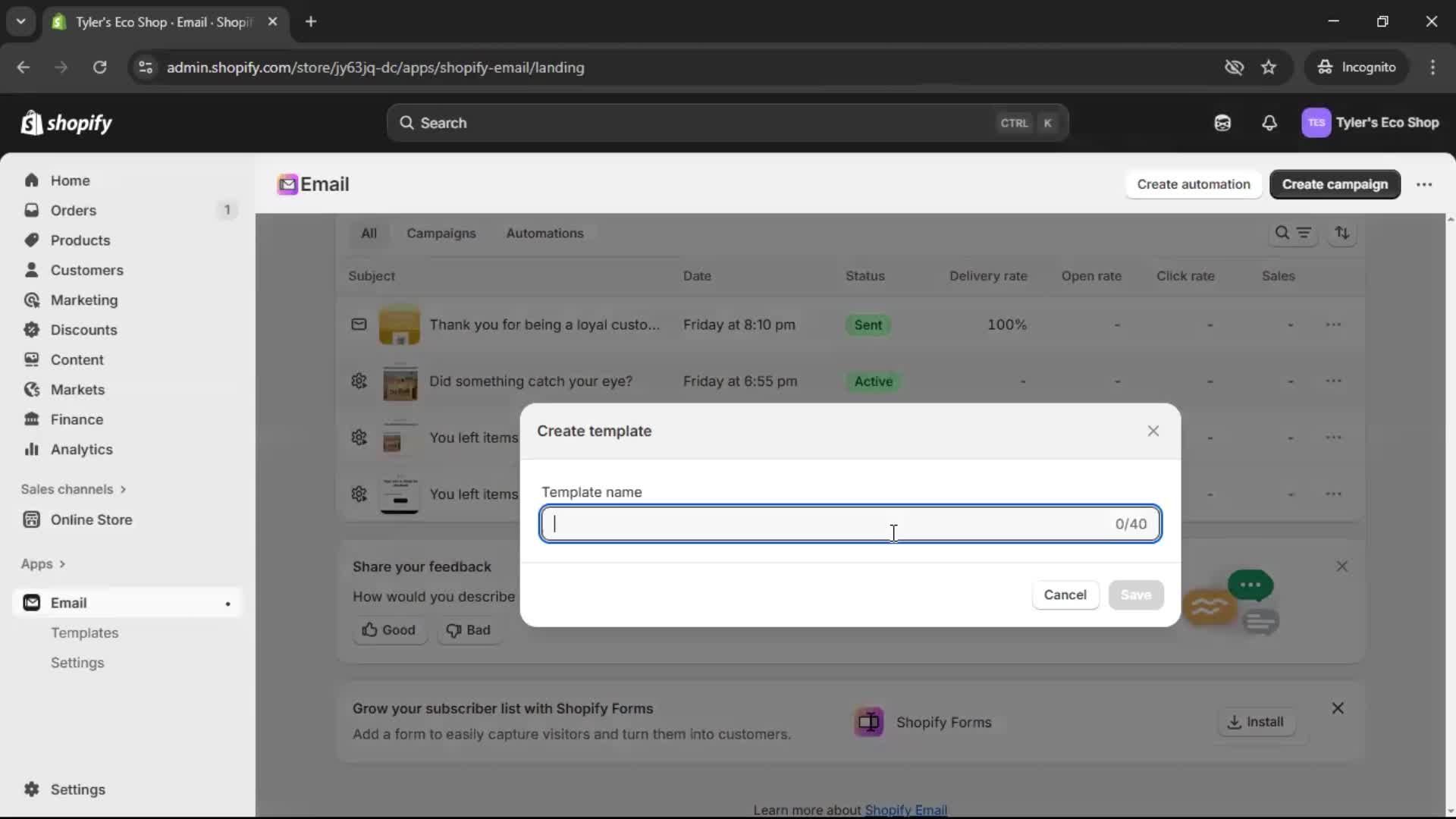The height and width of the screenshot is (819, 1456).
Task: Click the envelope icon on the loyal customer row
Action: coord(359,325)
